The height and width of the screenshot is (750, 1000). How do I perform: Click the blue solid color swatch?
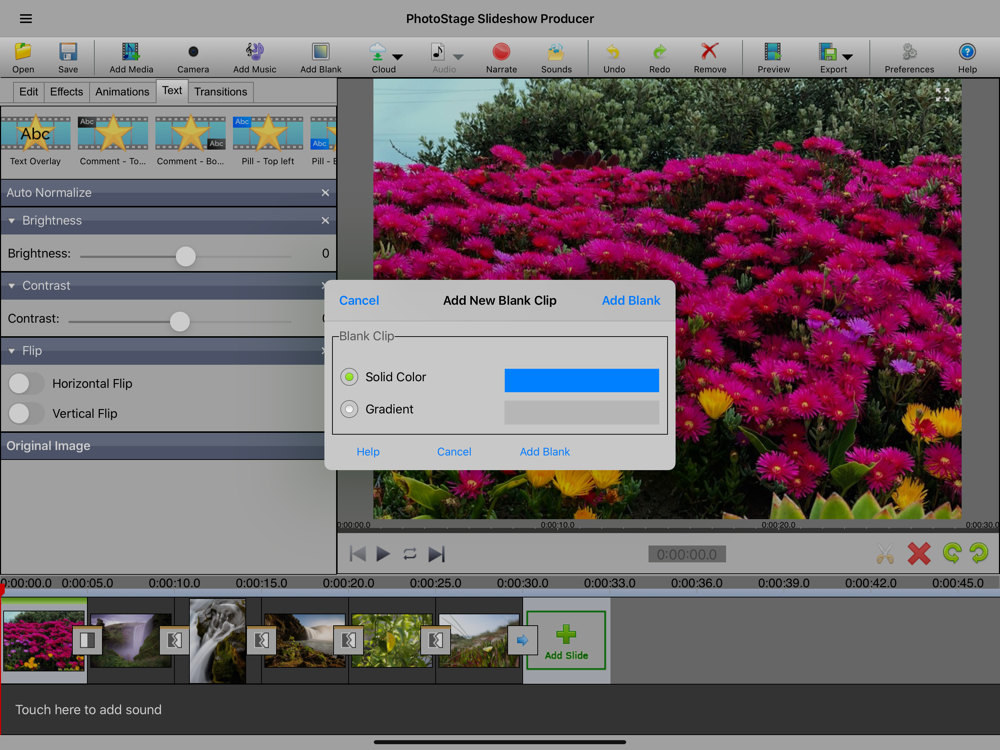pos(582,380)
